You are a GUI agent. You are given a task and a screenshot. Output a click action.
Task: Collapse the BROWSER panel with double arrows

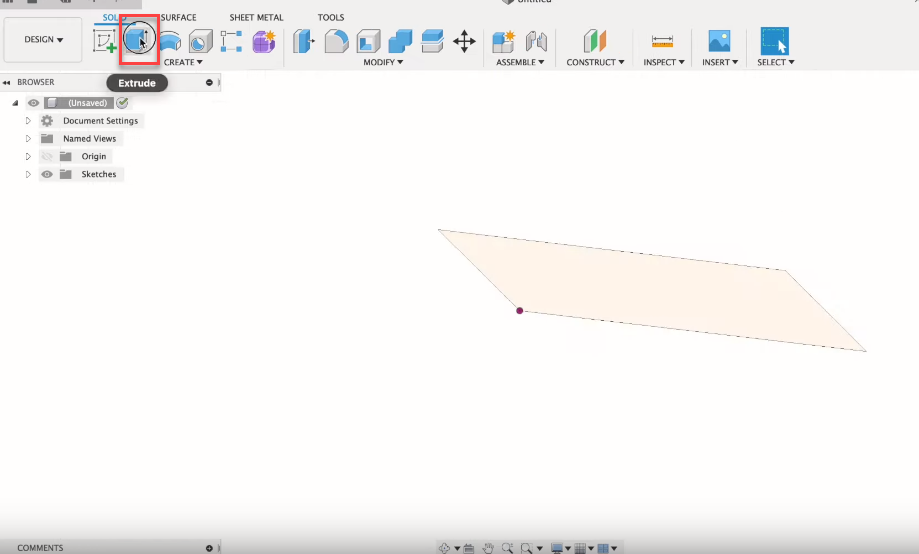coord(6,83)
